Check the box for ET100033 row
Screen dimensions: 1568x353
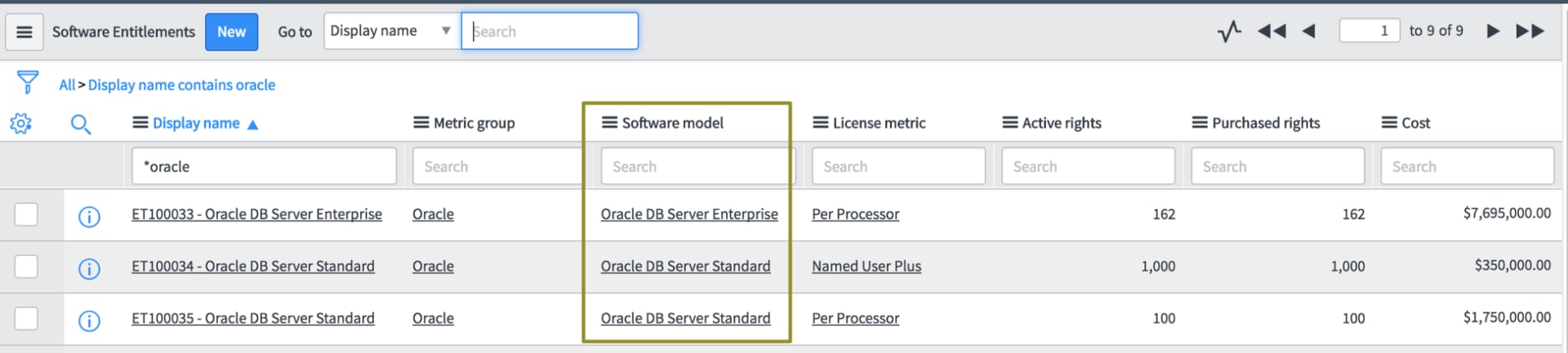pos(26,214)
